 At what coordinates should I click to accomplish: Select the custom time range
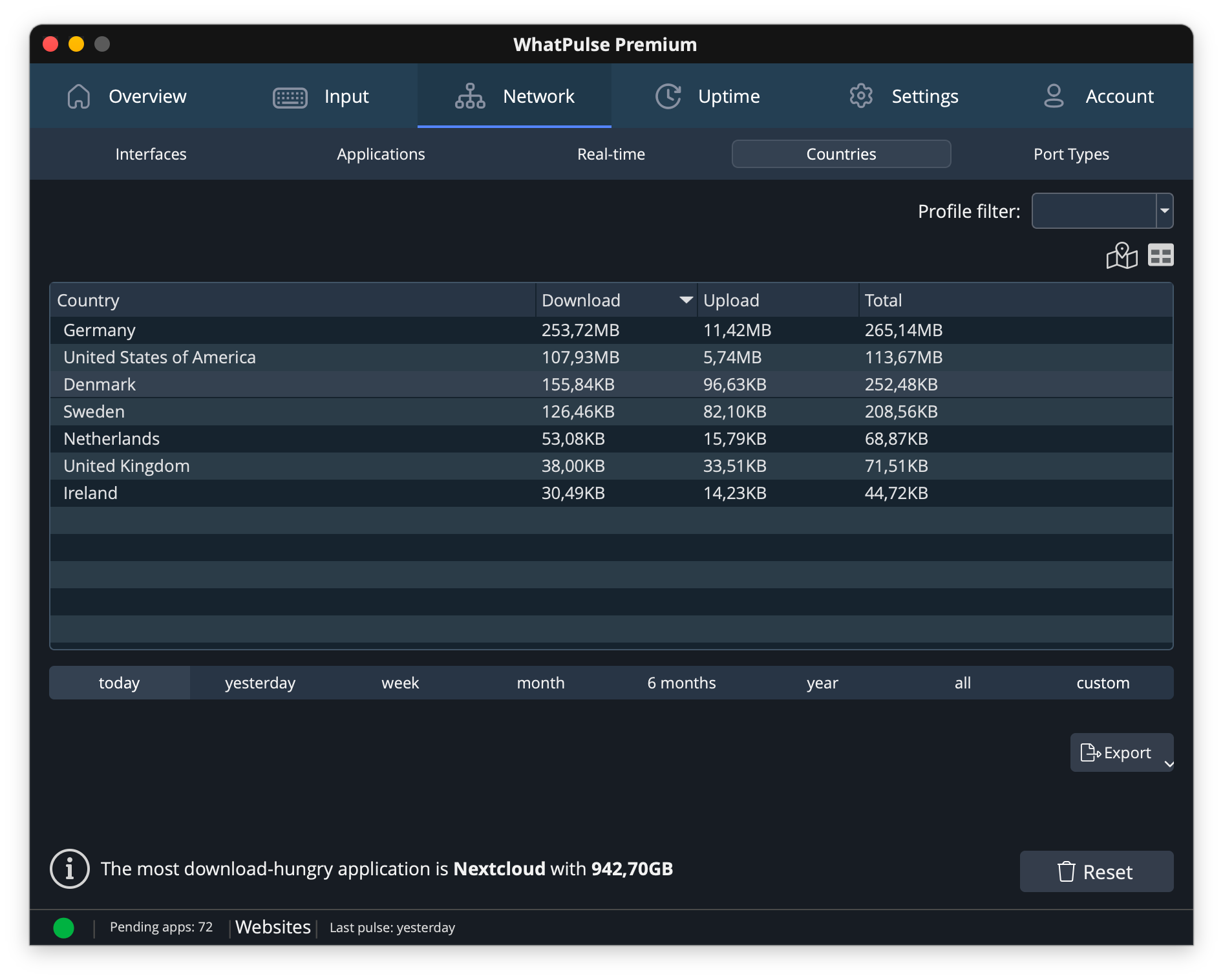point(1103,683)
